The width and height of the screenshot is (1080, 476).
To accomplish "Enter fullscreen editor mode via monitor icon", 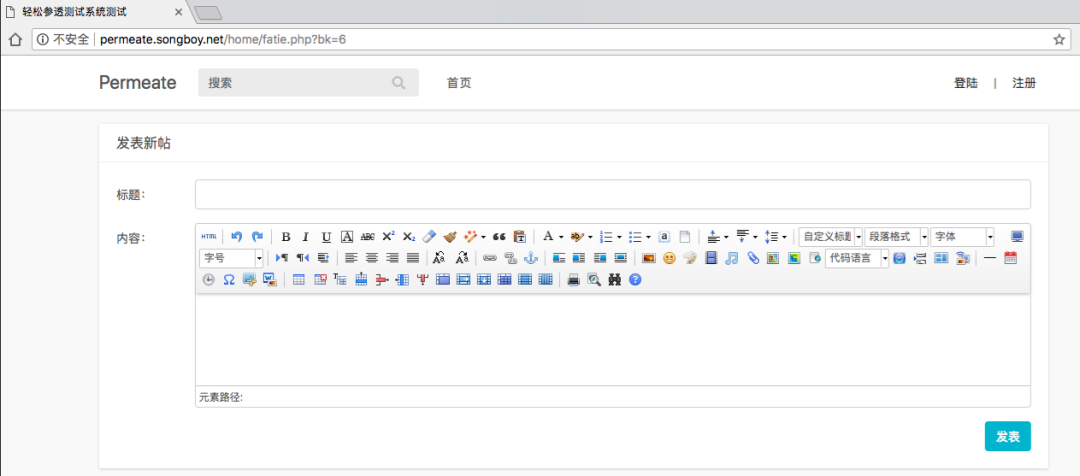I will 1017,237.
